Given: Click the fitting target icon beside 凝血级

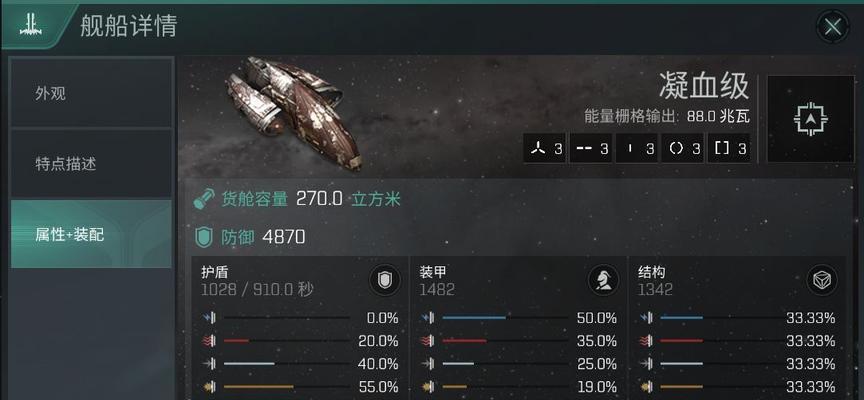Looking at the screenshot, I should pos(811,119).
